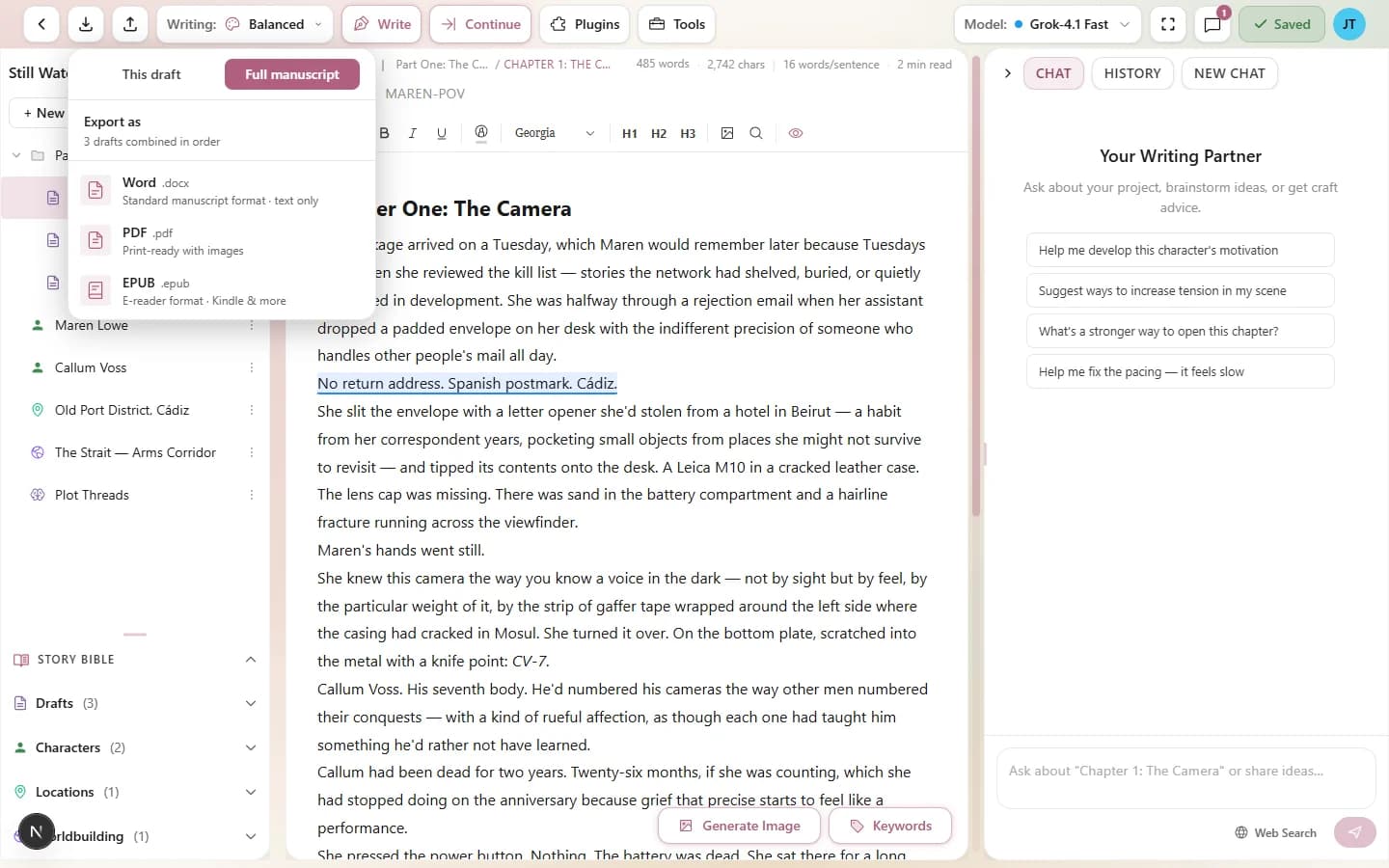Enter fullscreen mode
This screenshot has height=868, width=1389.
[x=1168, y=24]
